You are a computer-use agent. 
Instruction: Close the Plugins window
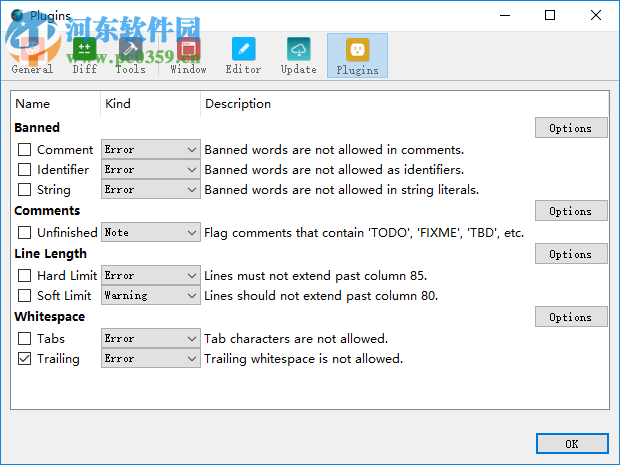click(x=596, y=15)
